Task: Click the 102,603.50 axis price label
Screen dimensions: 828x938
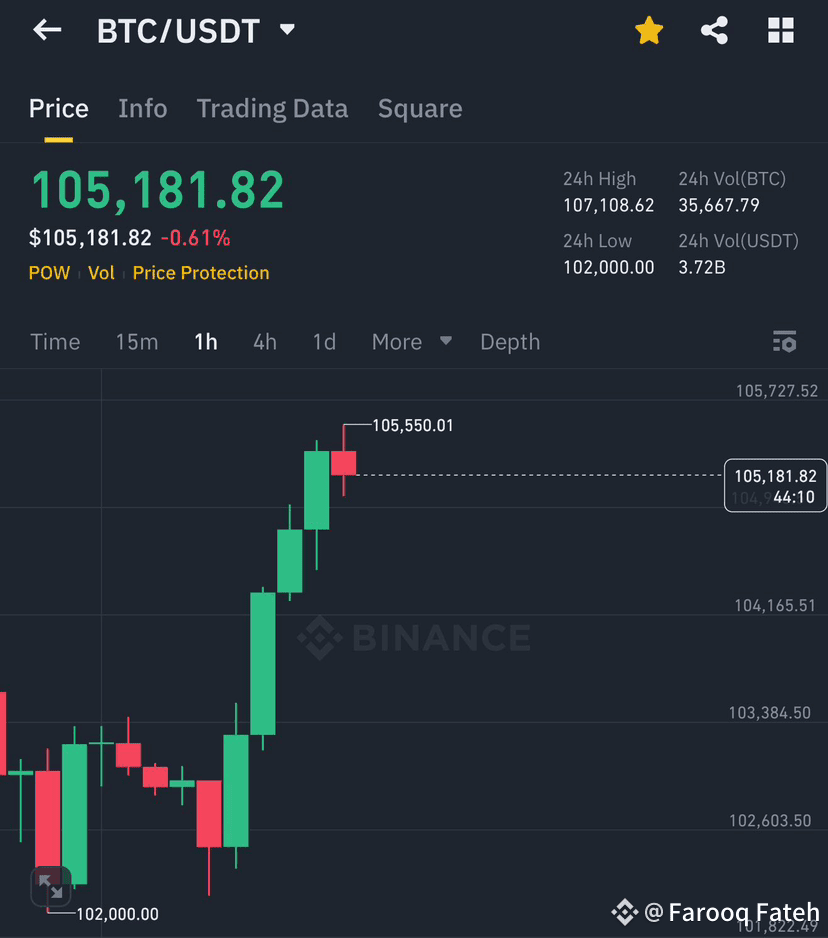Action: click(770, 821)
